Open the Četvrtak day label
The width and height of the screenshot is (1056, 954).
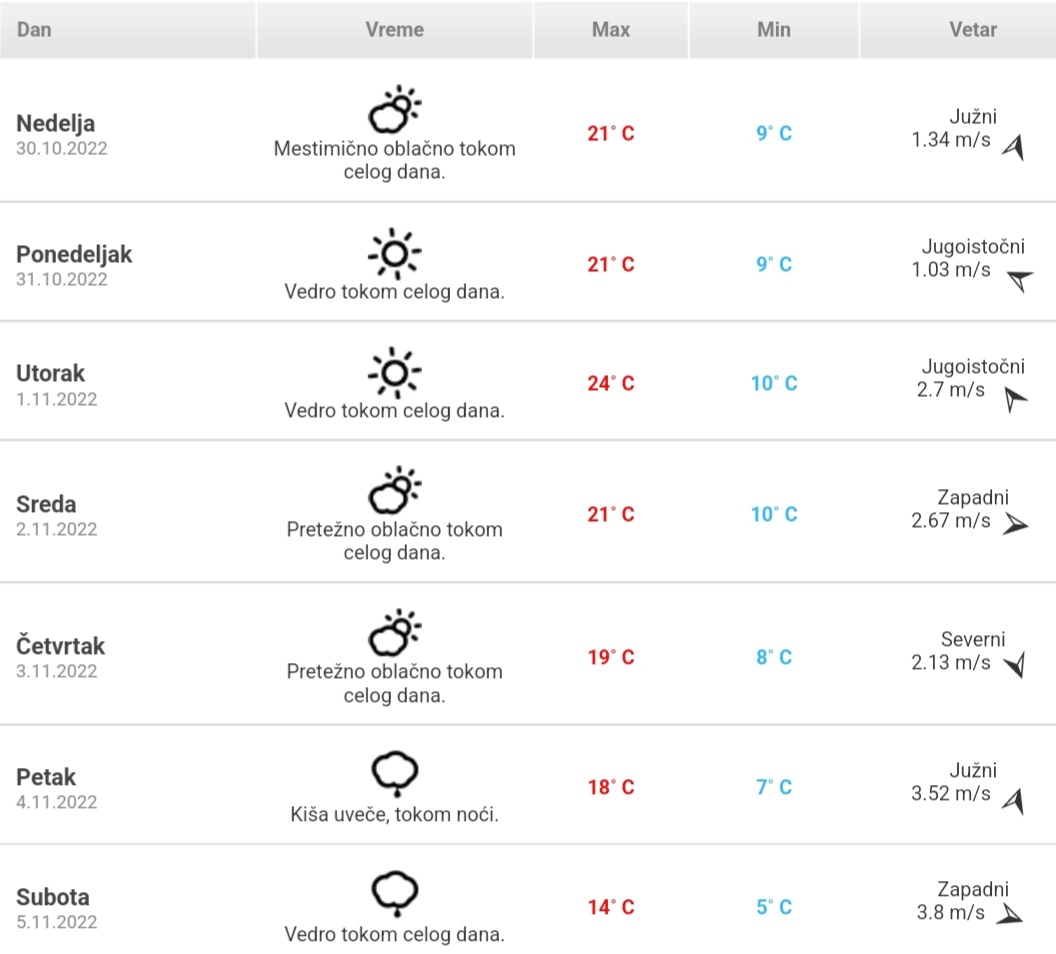pos(61,646)
